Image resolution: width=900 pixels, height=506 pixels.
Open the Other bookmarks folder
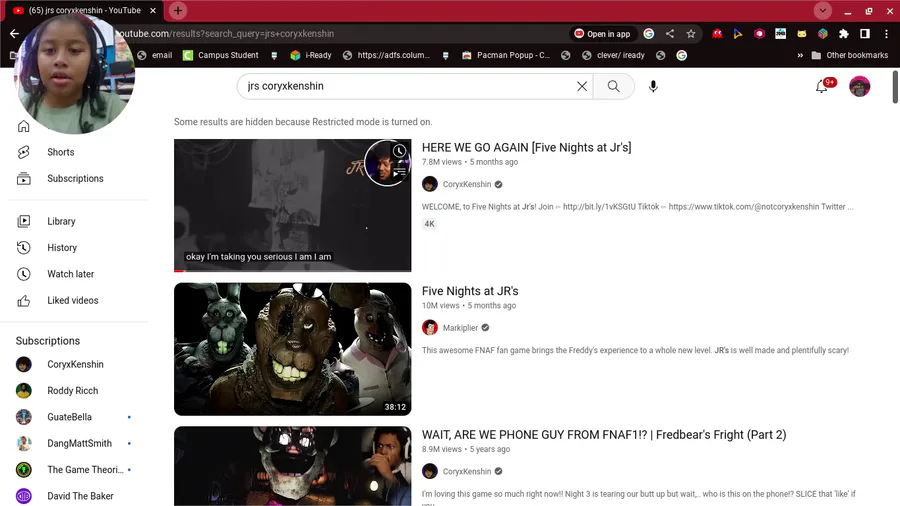(x=849, y=56)
